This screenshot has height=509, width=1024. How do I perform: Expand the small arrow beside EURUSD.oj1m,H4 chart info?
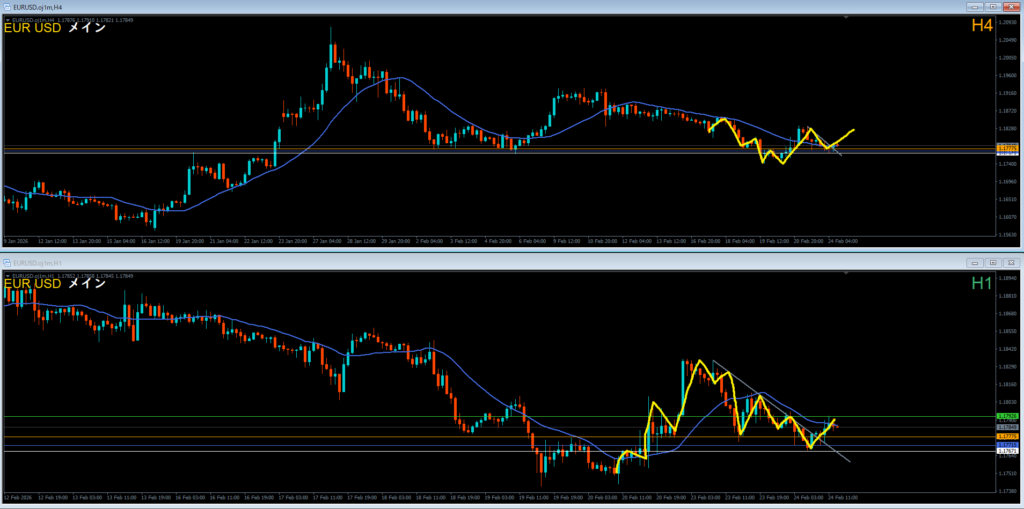pyautogui.click(x=8, y=20)
